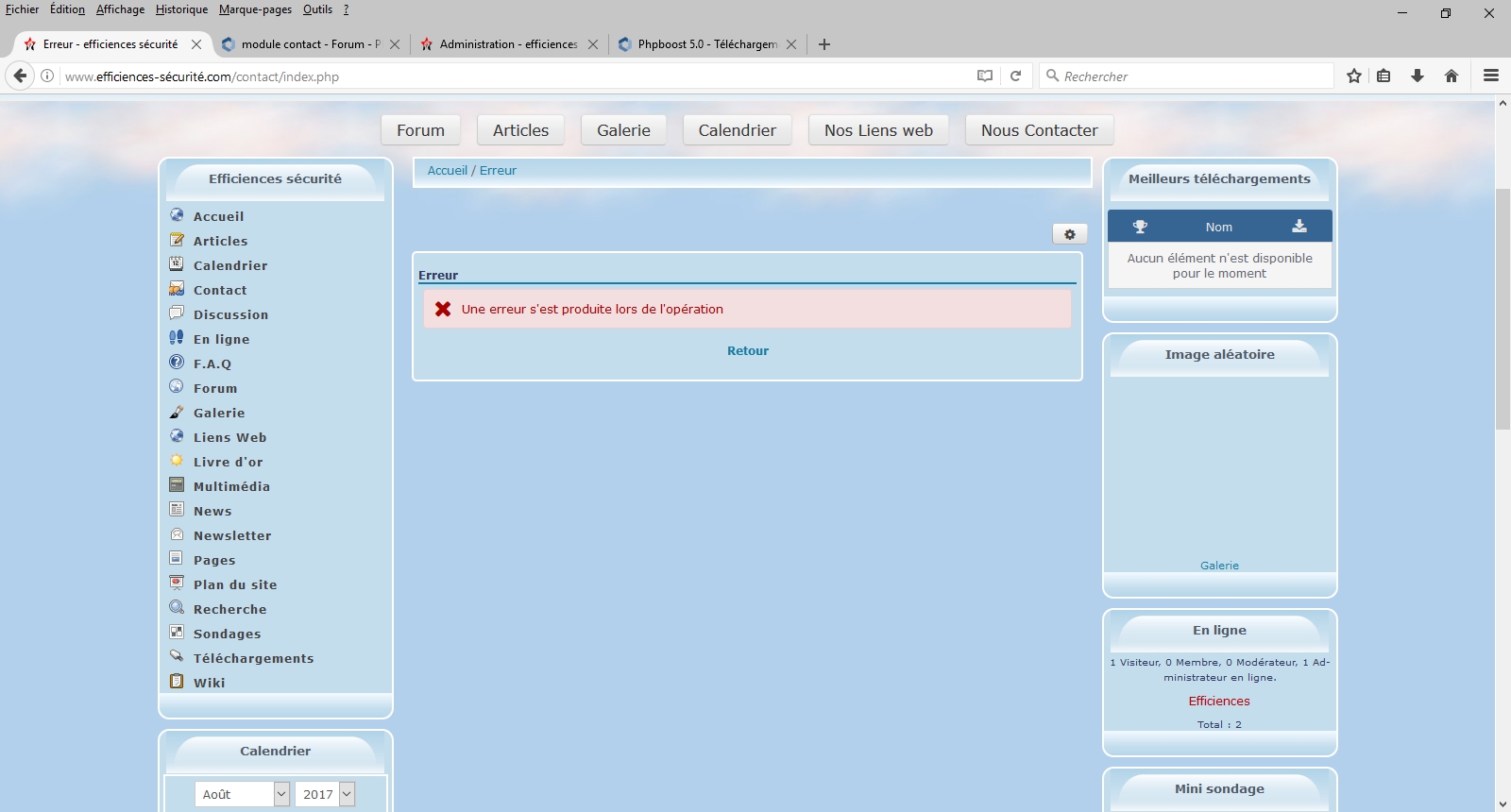This screenshot has height=812, width=1511.
Task: Go to browser home page icon
Action: (x=1451, y=76)
